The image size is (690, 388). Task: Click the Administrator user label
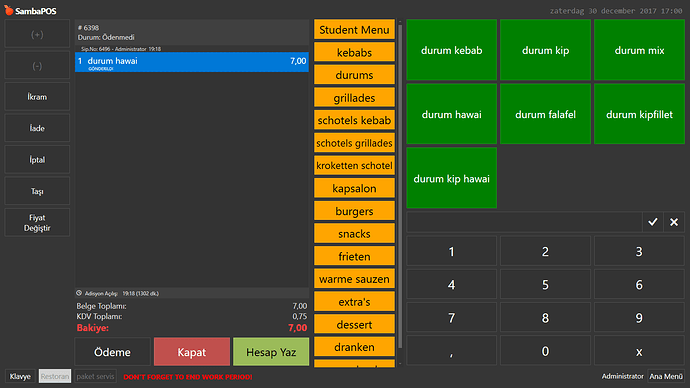click(x=622, y=376)
